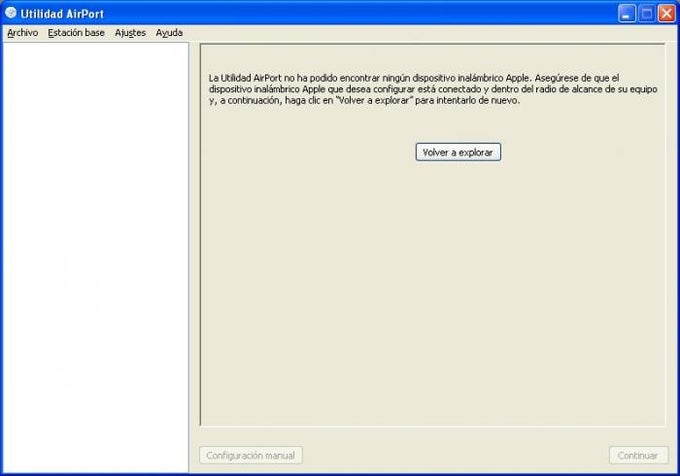Open the Archivo menu
Viewport: 680px width, 476px height.
point(23,33)
